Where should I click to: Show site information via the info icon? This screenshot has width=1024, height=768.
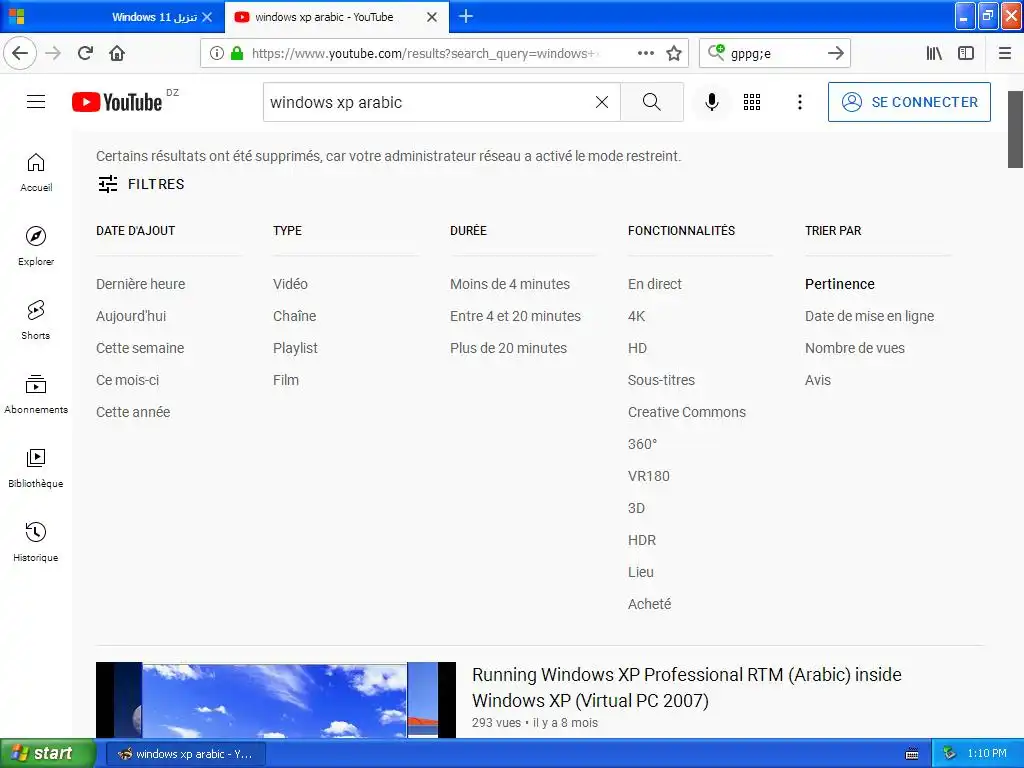pos(217,53)
